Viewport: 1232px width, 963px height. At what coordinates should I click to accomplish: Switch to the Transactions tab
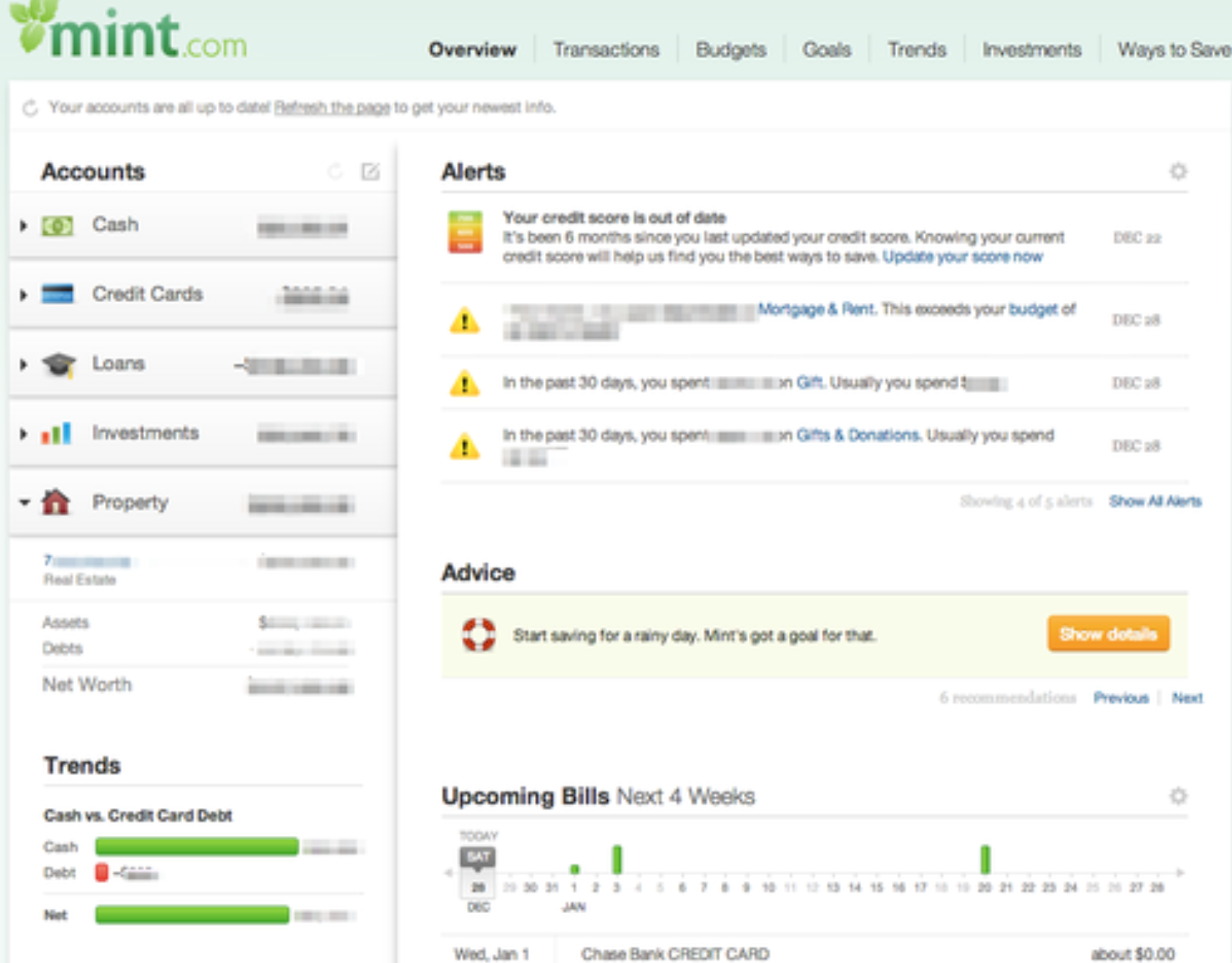(605, 50)
